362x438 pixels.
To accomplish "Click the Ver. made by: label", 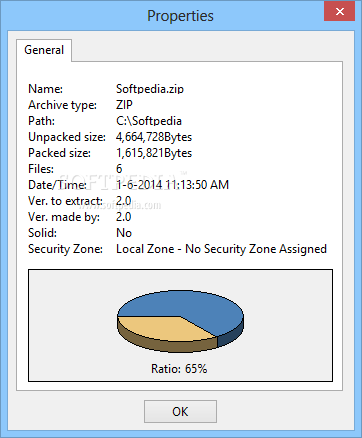I will click(x=64, y=217).
